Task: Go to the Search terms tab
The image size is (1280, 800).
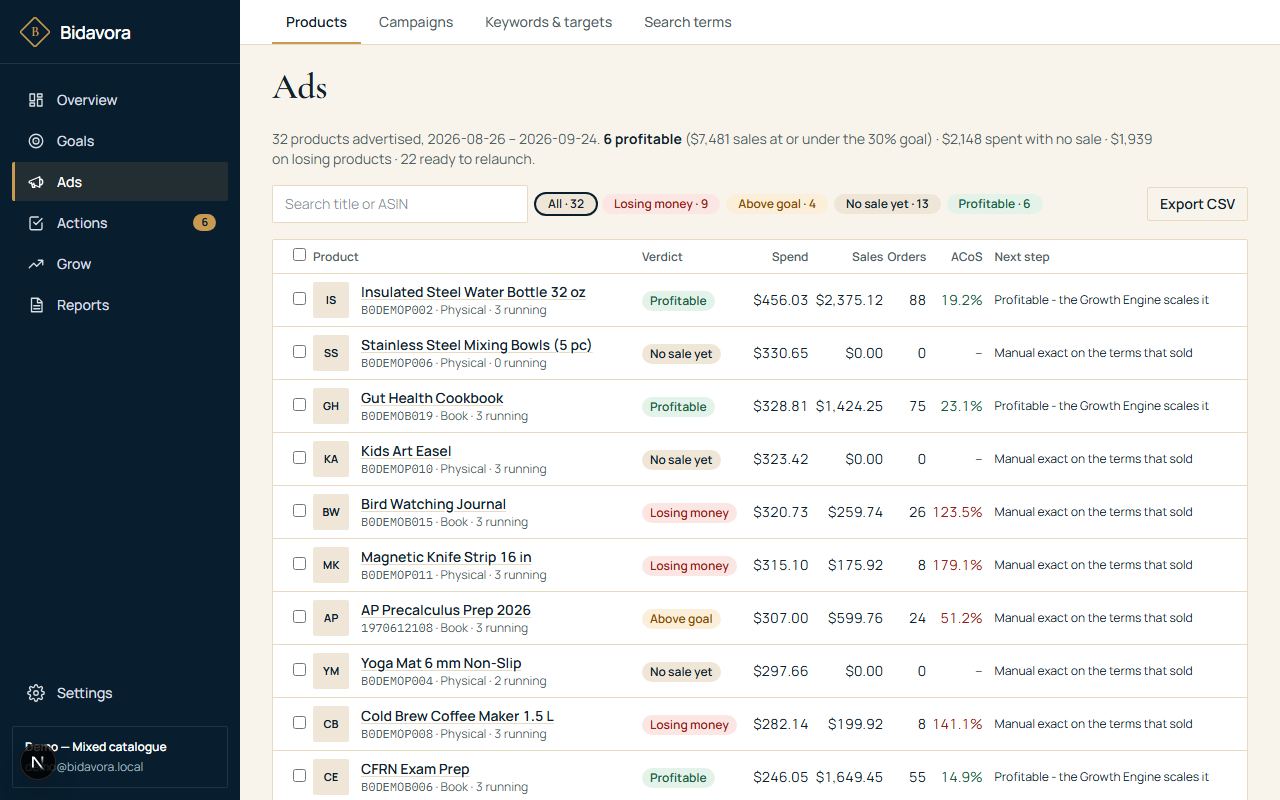Action: point(688,22)
